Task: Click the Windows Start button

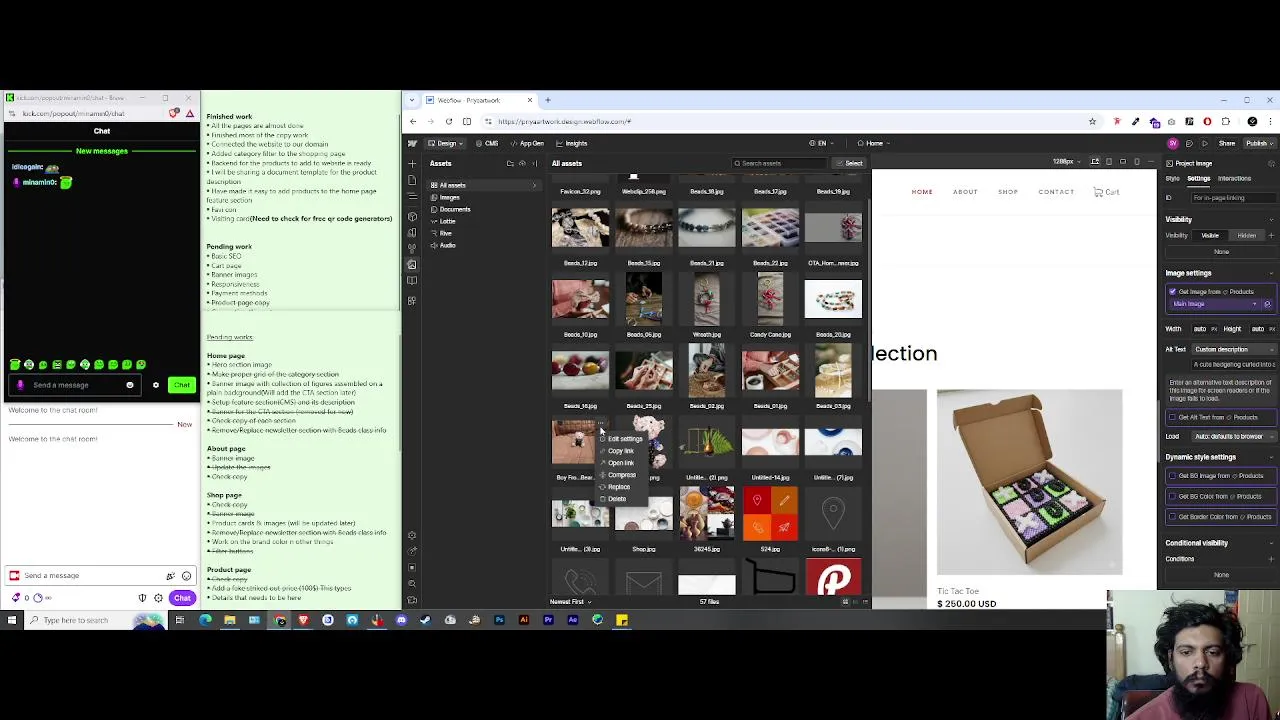Action: point(12,620)
